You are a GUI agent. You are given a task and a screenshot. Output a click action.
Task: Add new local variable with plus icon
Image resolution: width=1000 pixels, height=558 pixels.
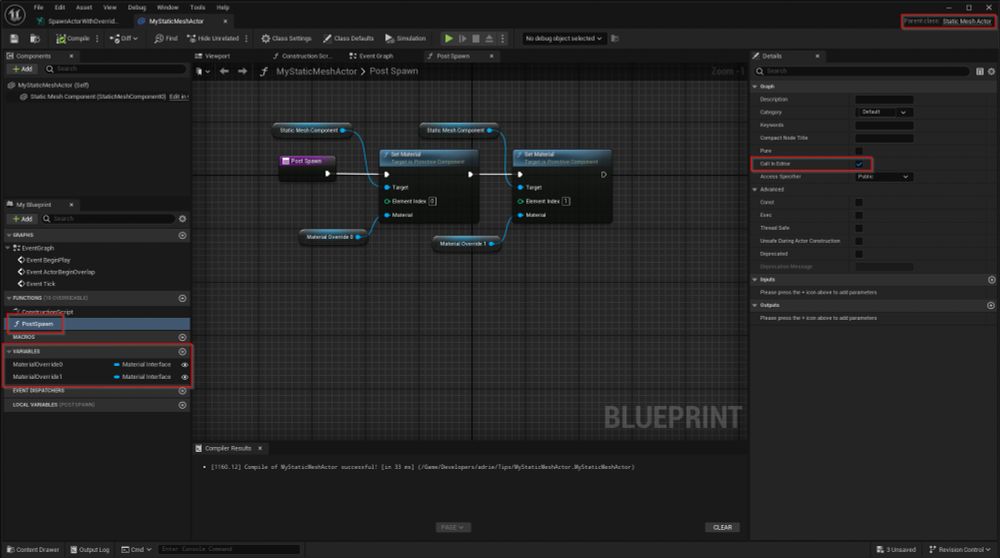pos(182,405)
